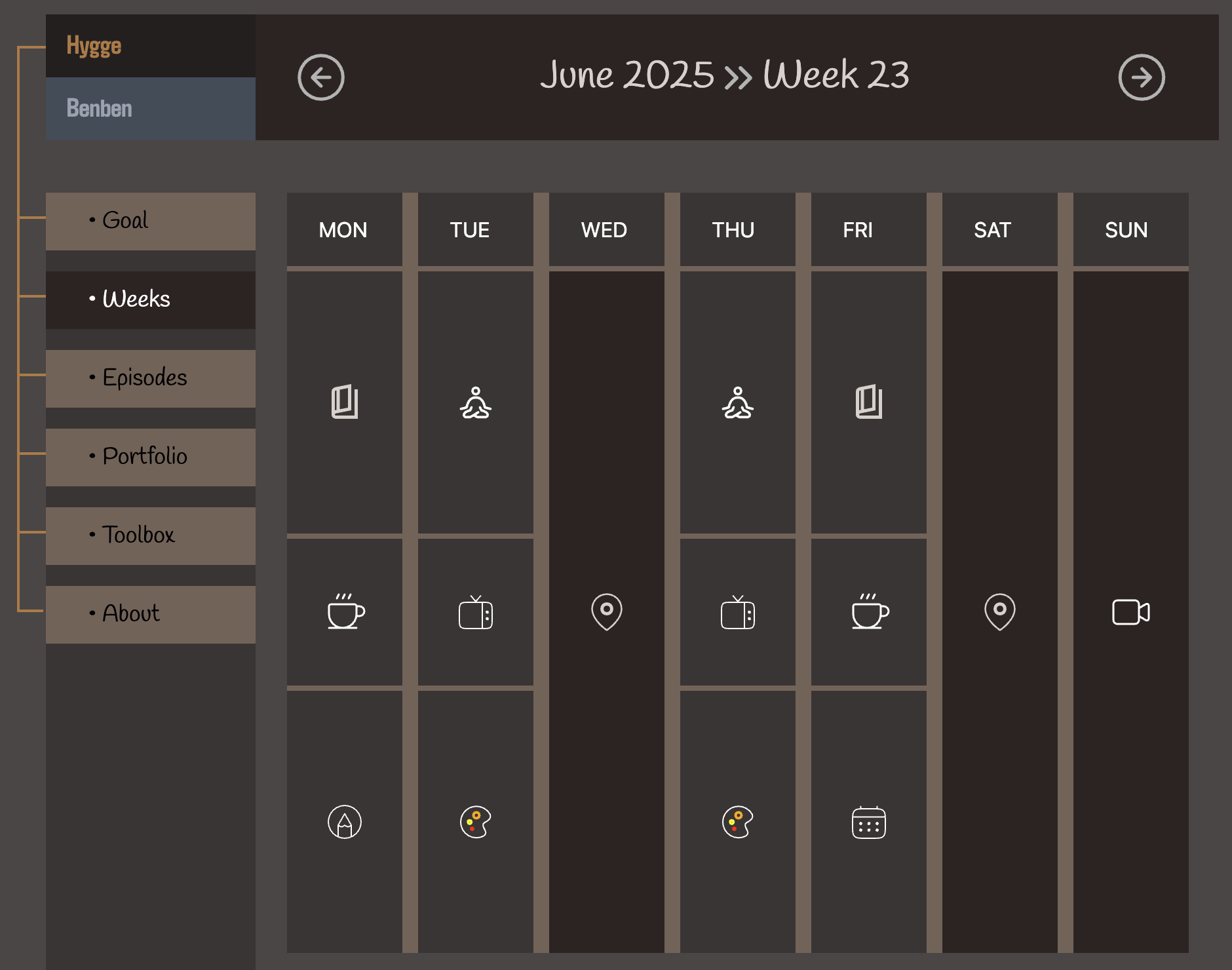This screenshot has width=1232, height=970.
Task: Select the location pin in Wednesday column
Action: pyautogui.click(x=607, y=611)
